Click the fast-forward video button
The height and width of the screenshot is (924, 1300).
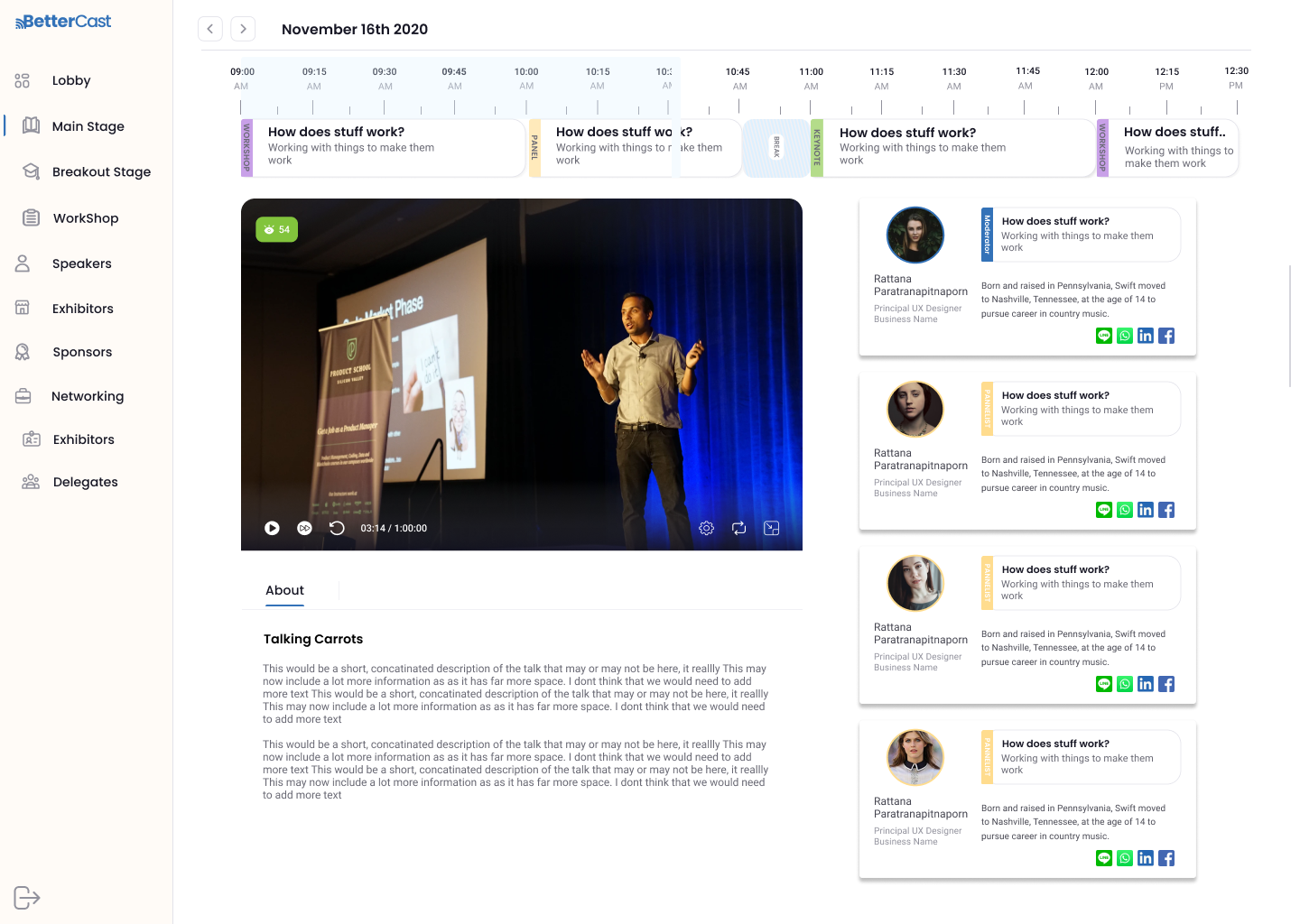(305, 528)
